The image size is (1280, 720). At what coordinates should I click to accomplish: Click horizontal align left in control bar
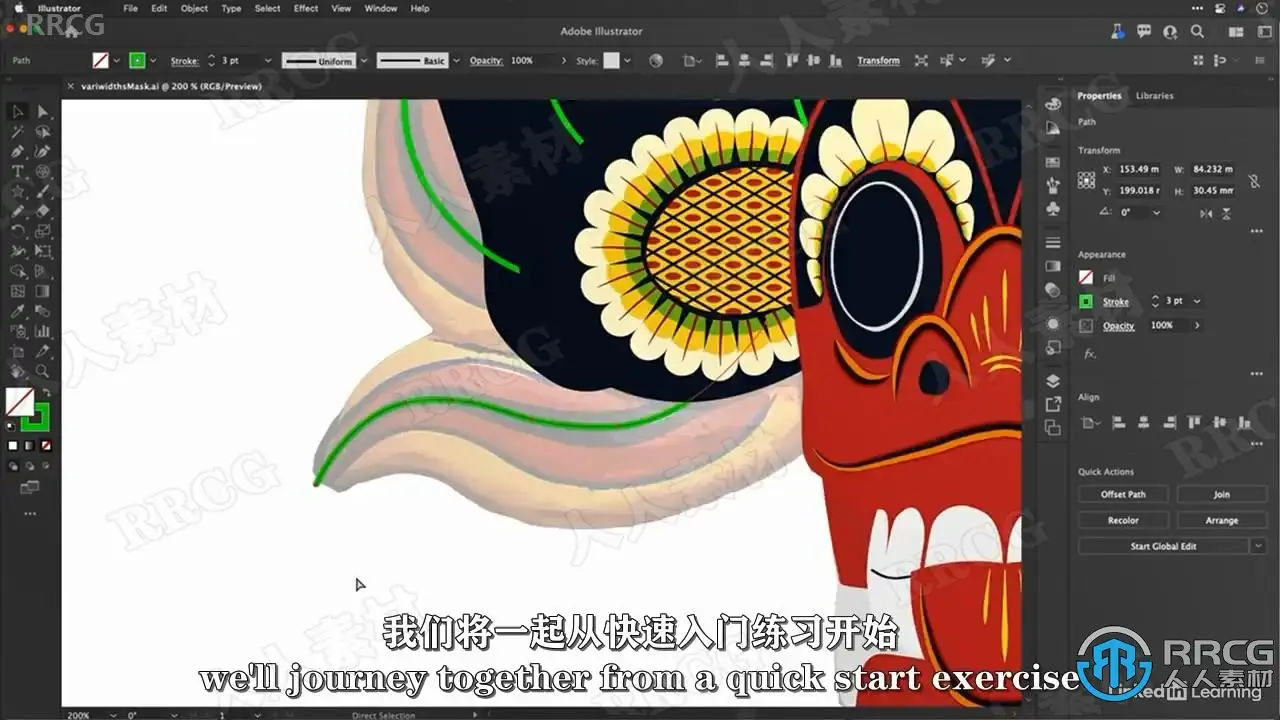(721, 61)
